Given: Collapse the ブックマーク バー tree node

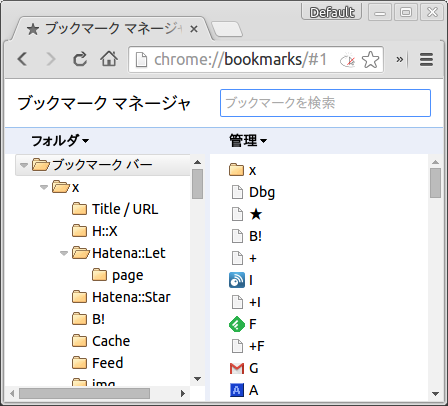Looking at the screenshot, I should point(24,165).
